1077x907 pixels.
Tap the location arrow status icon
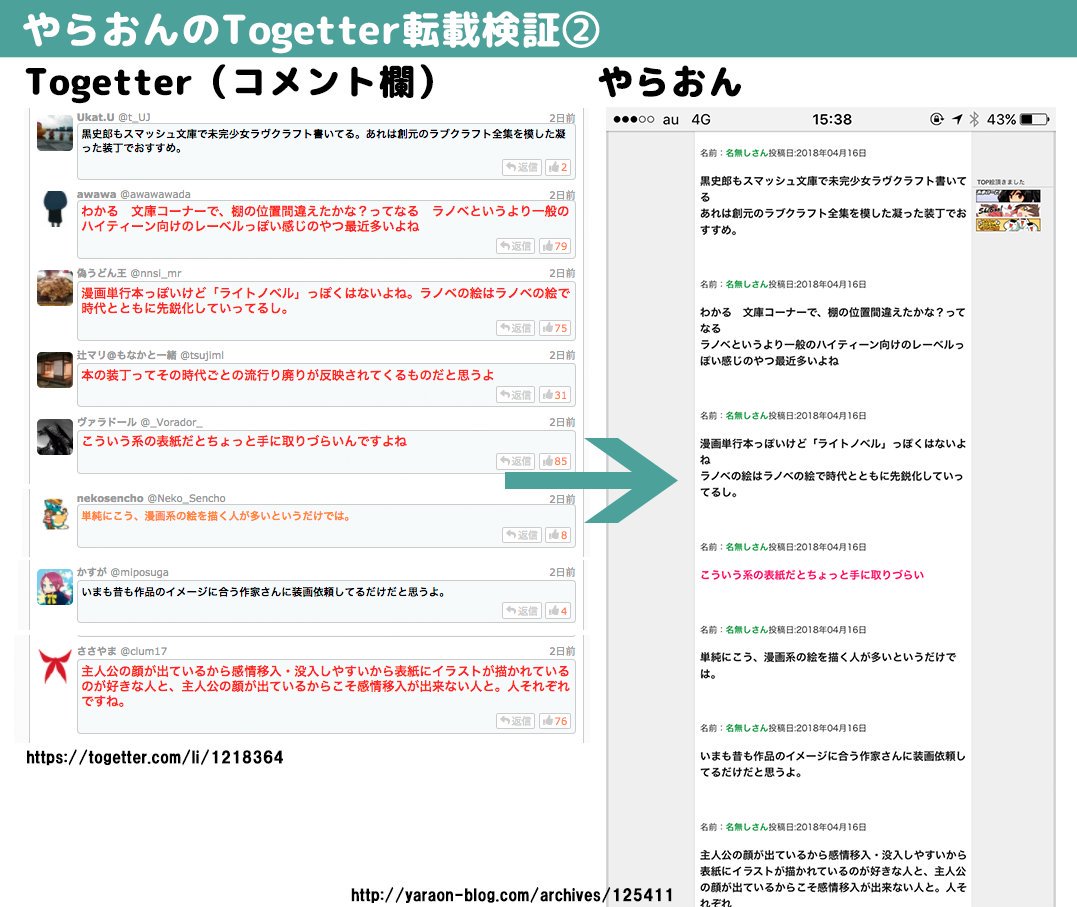pyautogui.click(x=957, y=120)
